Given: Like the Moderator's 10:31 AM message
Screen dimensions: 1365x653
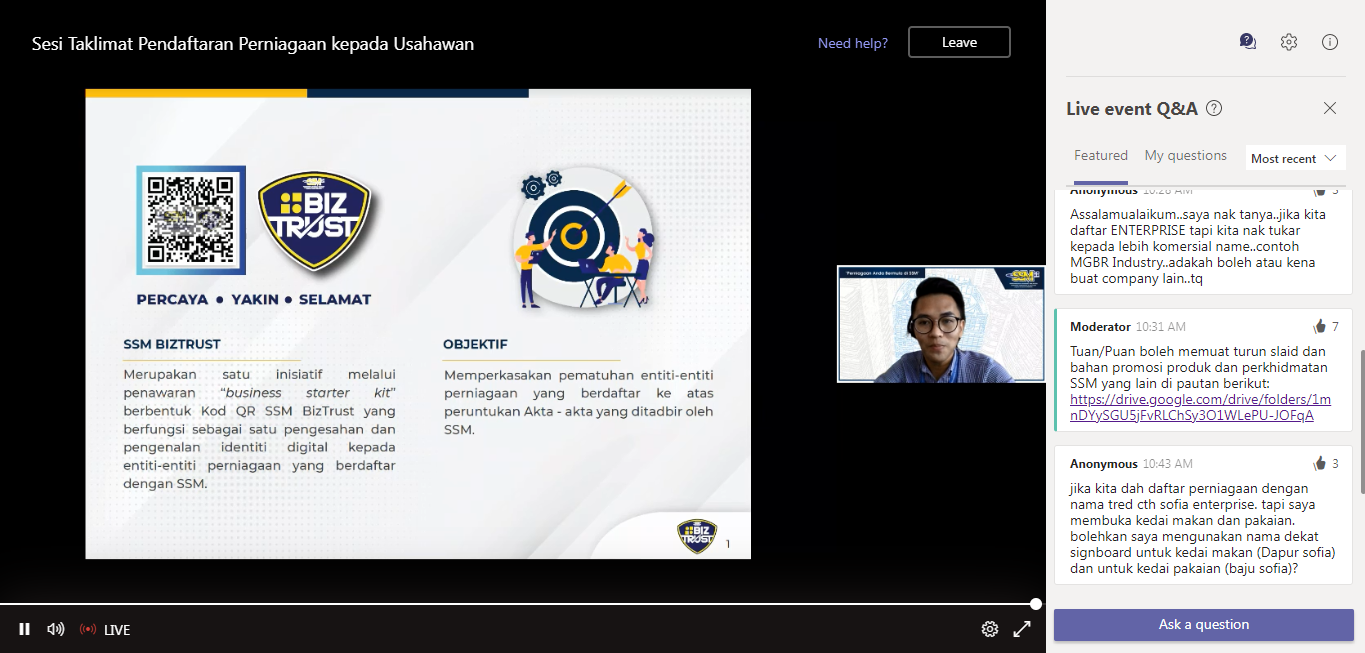Looking at the screenshot, I should [1320, 327].
